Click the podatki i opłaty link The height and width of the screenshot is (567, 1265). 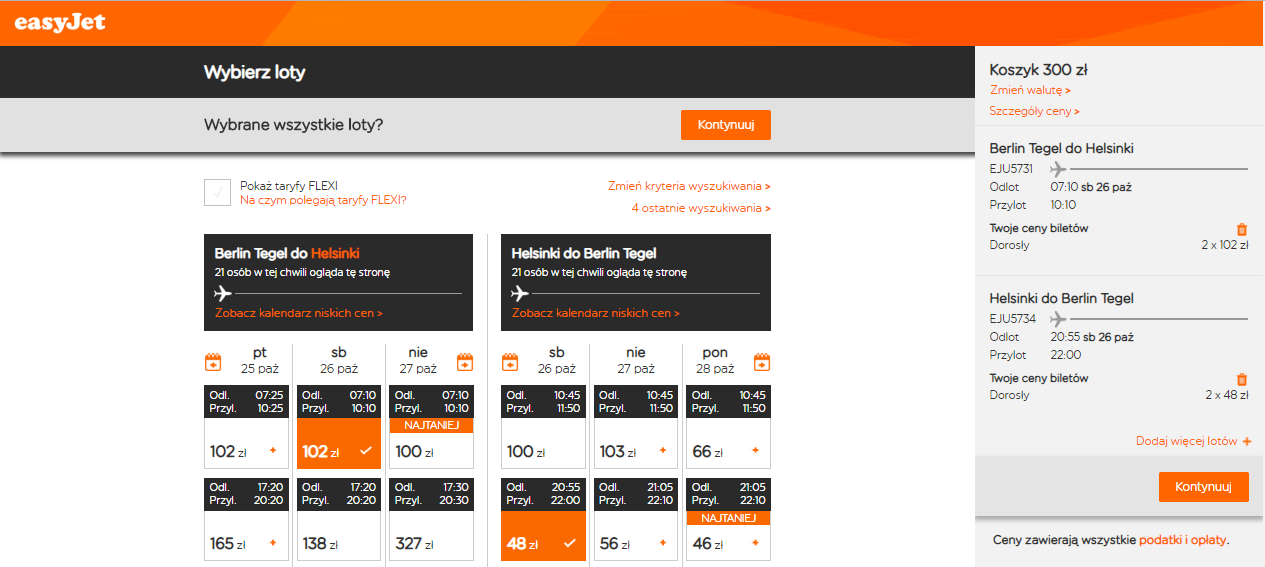click(1182, 540)
